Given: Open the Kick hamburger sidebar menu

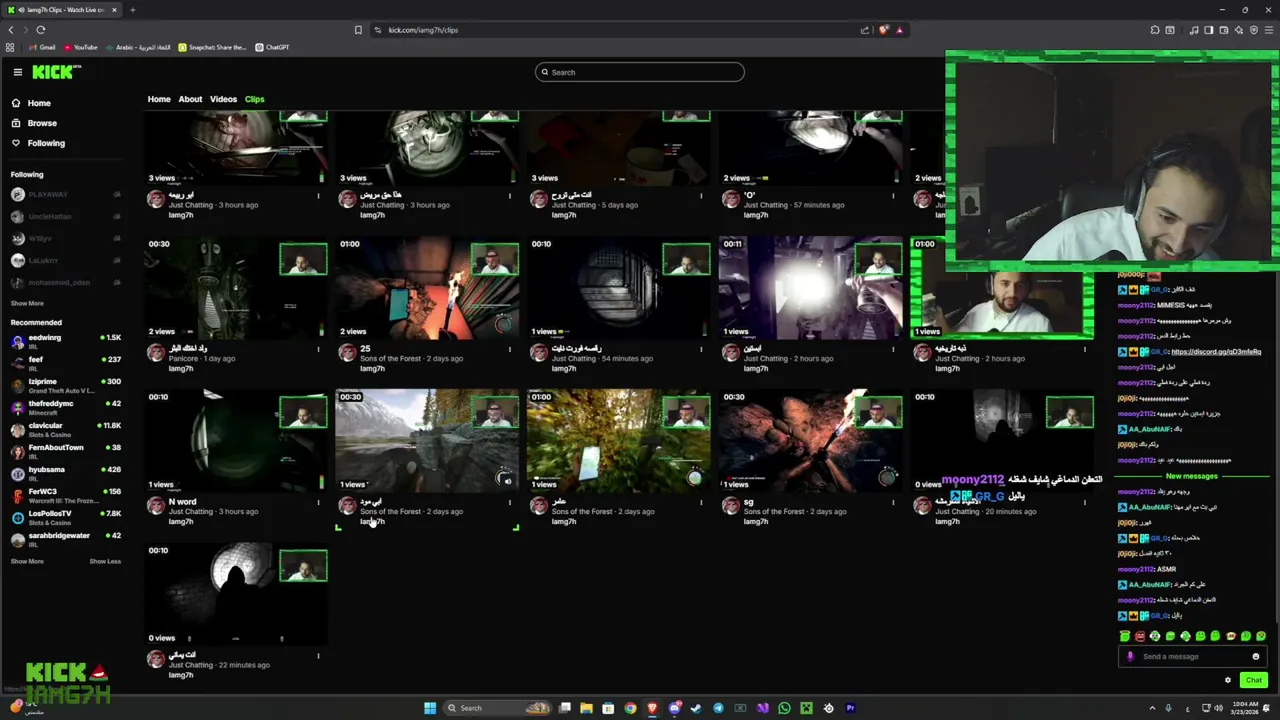Looking at the screenshot, I should click(17, 72).
